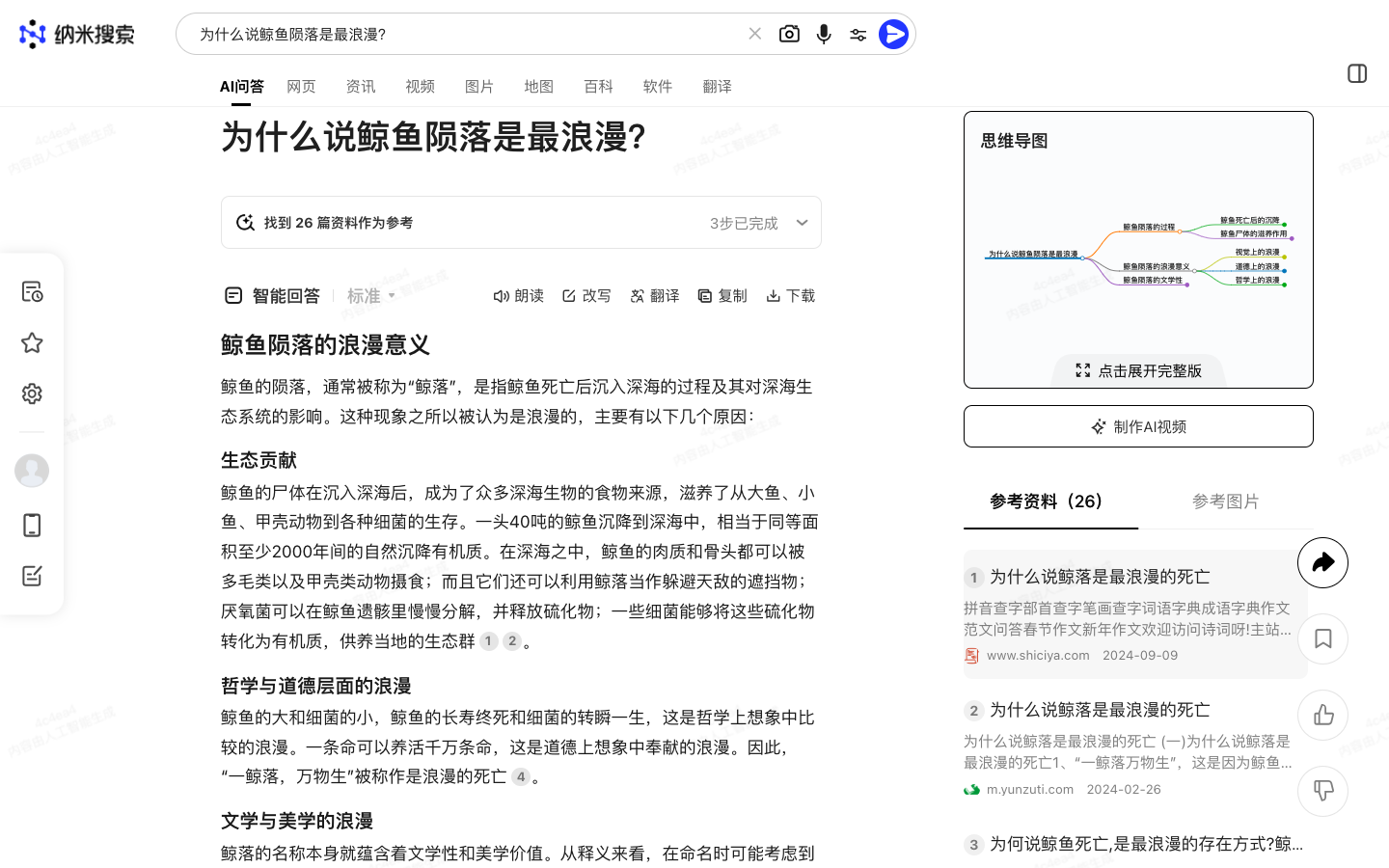Screen dimensions: 1389x868
Task: Click the 生态贡献 subheading
Action: [259, 460]
